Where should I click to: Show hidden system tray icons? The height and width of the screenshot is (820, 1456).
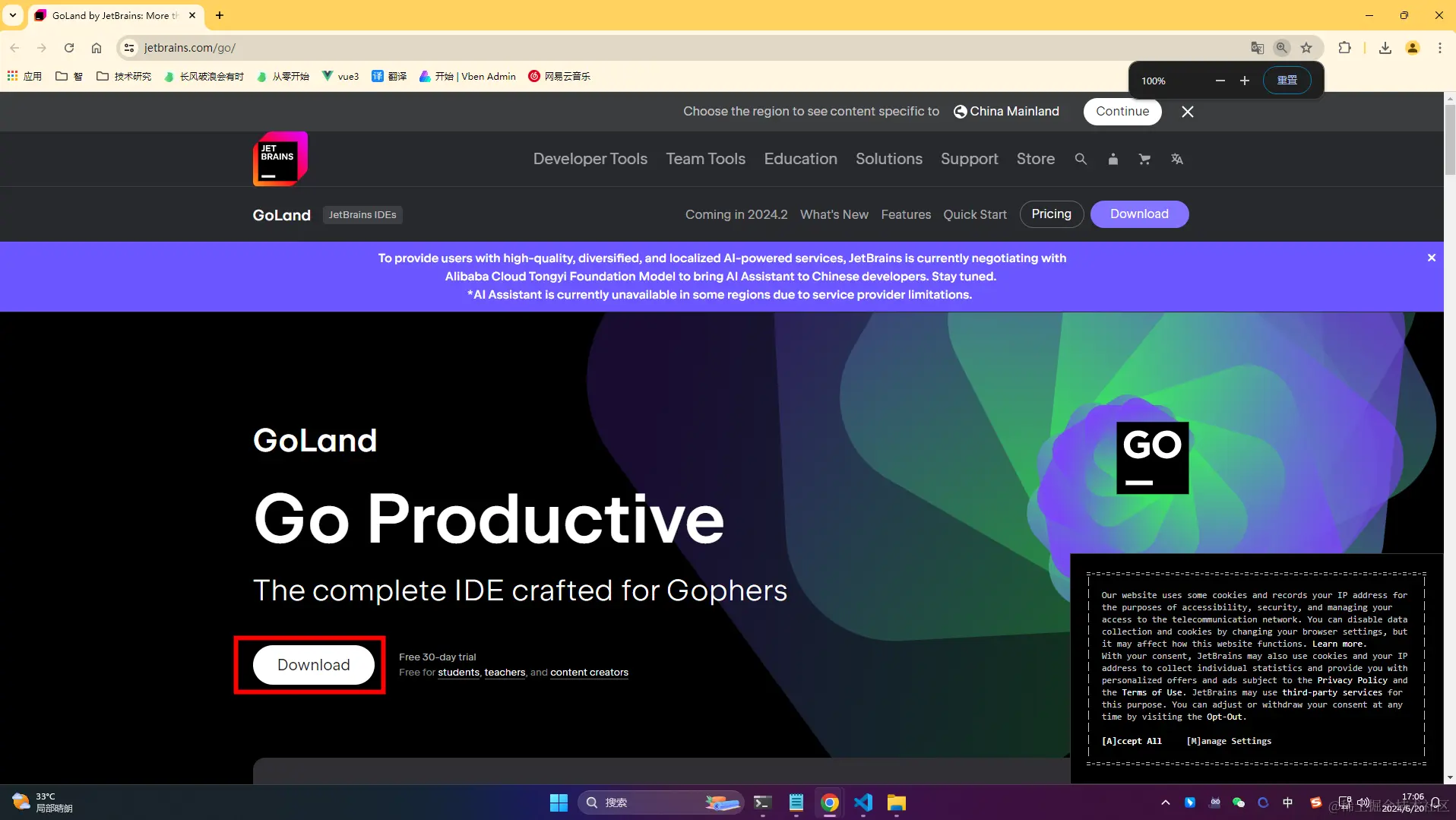1165,803
